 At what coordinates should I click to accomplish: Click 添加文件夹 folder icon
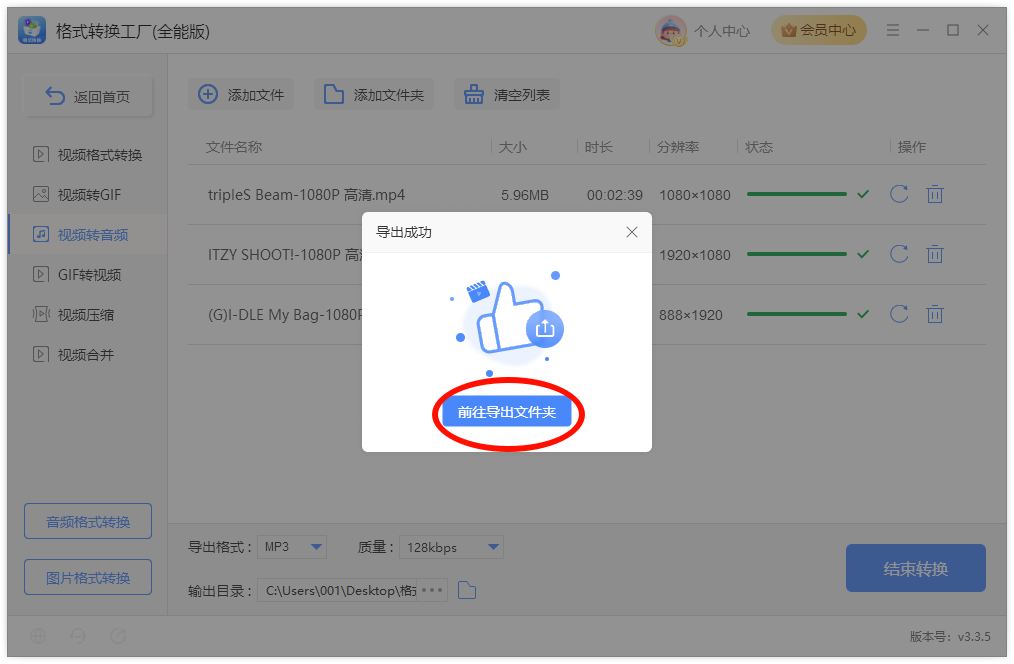[334, 94]
